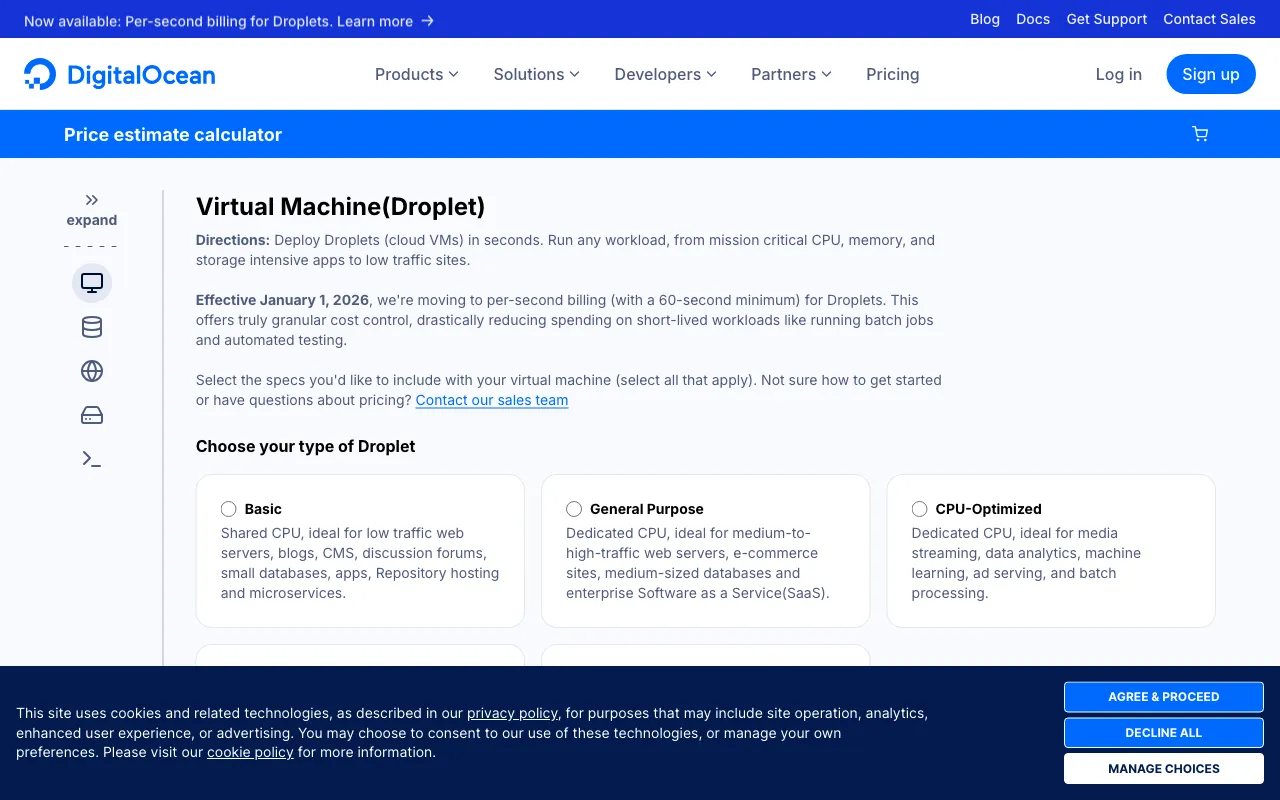1280x800 pixels.
Task: Click the Sign up button
Action: click(x=1211, y=74)
